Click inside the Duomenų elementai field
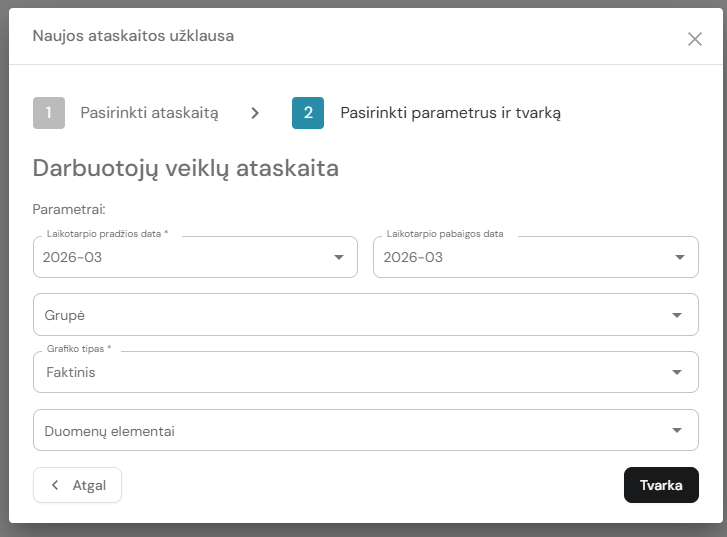 (350, 431)
